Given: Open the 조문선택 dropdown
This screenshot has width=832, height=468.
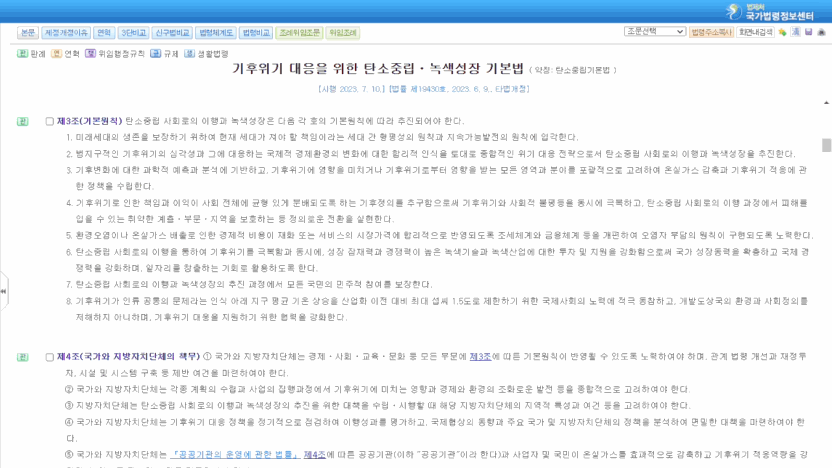Looking at the screenshot, I should tap(655, 32).
